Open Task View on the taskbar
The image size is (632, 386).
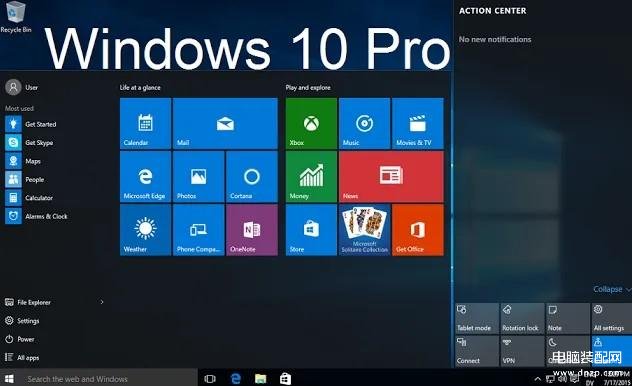click(210, 379)
